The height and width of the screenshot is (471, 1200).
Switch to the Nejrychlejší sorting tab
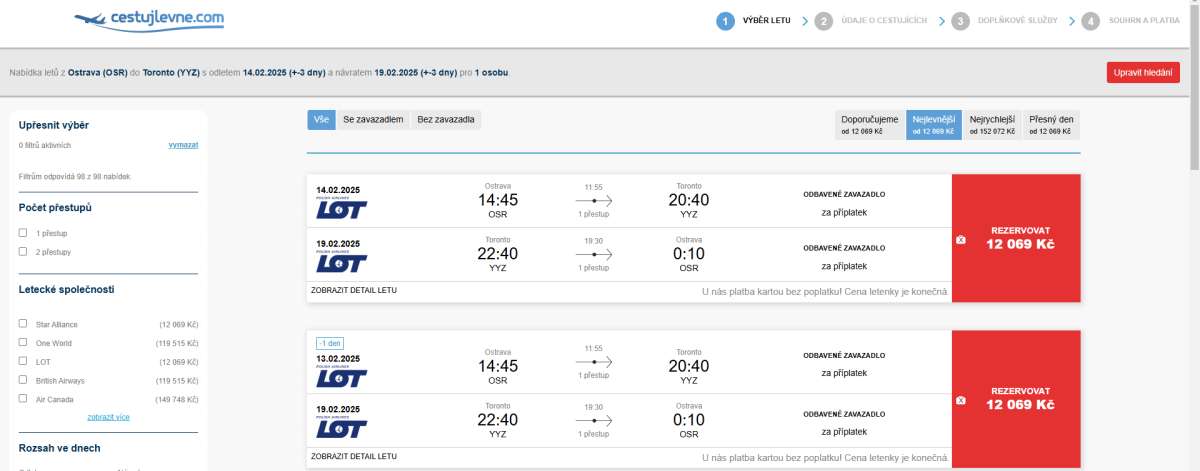click(x=992, y=124)
